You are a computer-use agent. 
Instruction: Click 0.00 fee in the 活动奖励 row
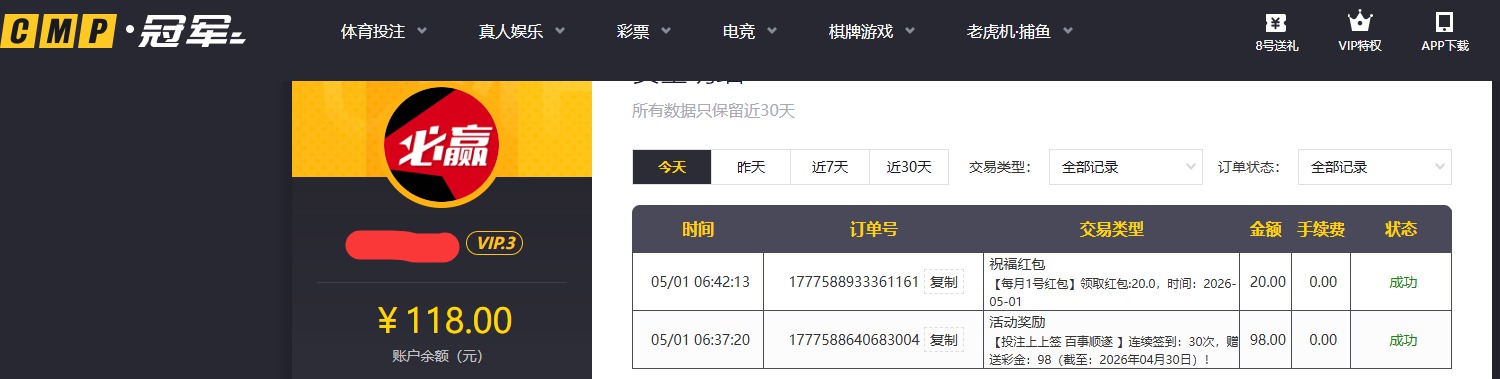click(1323, 340)
